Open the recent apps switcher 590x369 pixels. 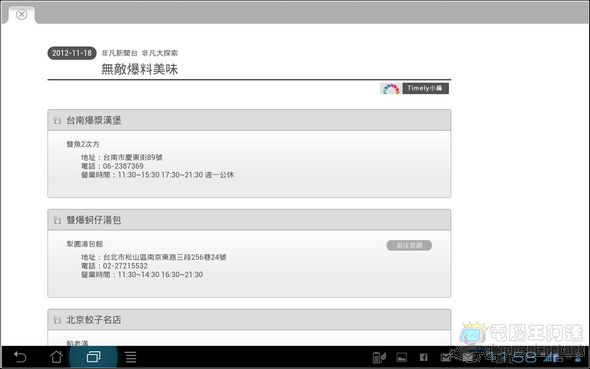click(93, 357)
